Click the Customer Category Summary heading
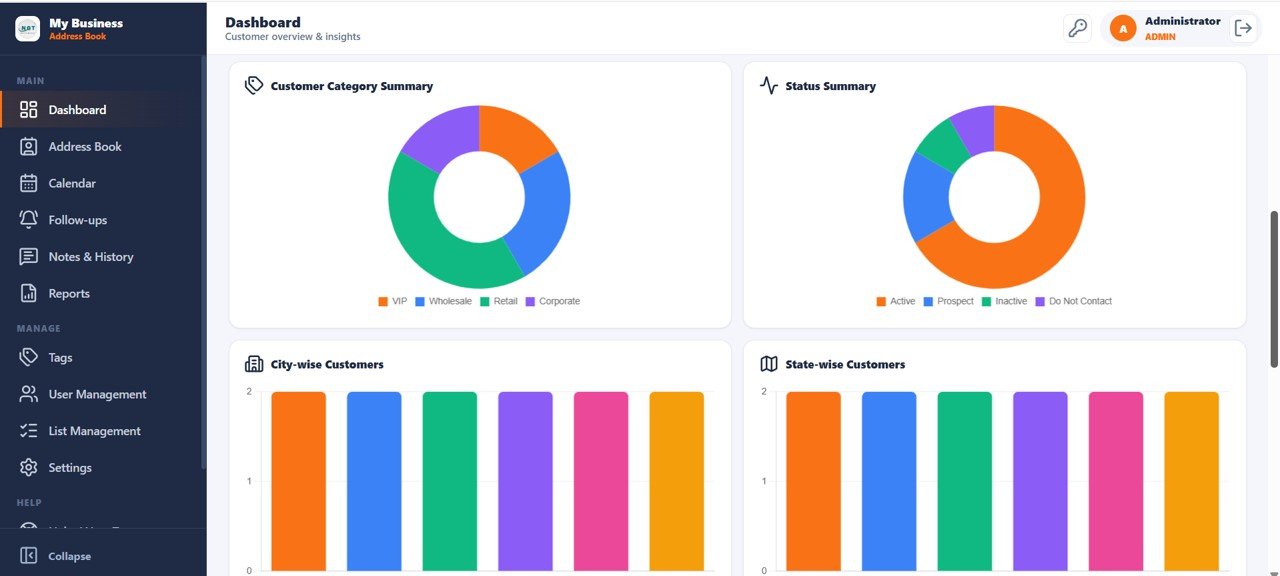 352,86
